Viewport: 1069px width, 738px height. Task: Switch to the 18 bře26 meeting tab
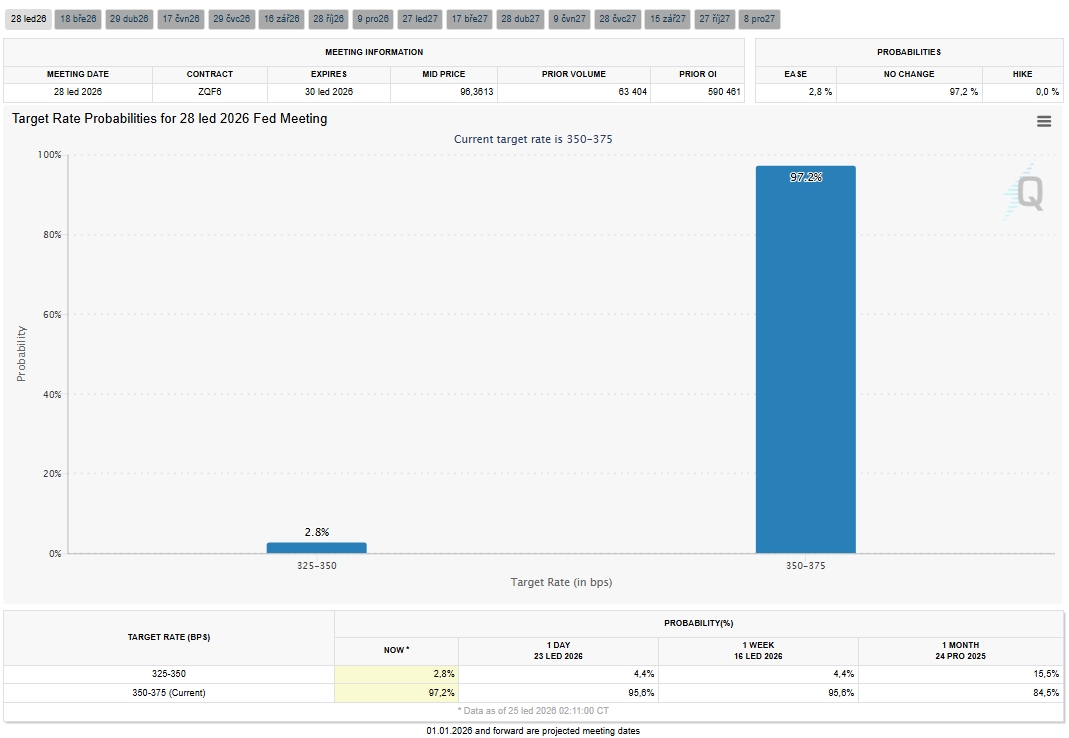click(78, 19)
